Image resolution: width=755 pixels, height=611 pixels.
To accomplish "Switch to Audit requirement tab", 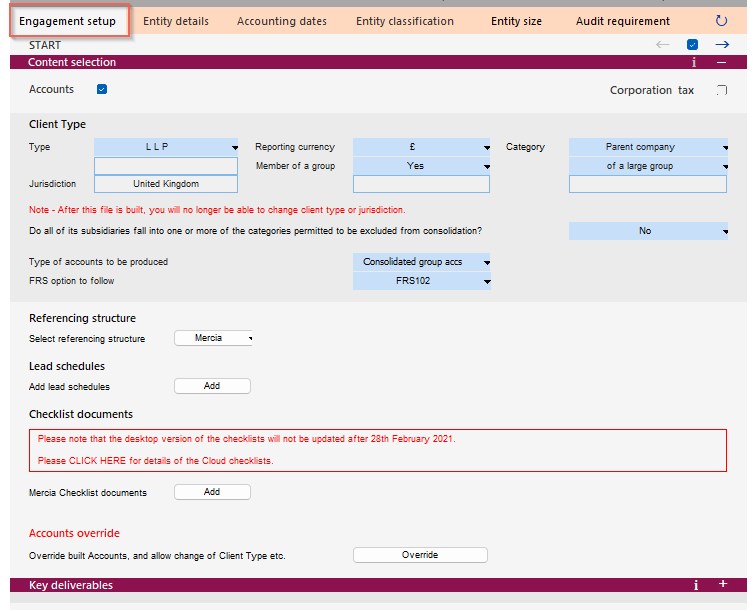I will pos(623,21).
